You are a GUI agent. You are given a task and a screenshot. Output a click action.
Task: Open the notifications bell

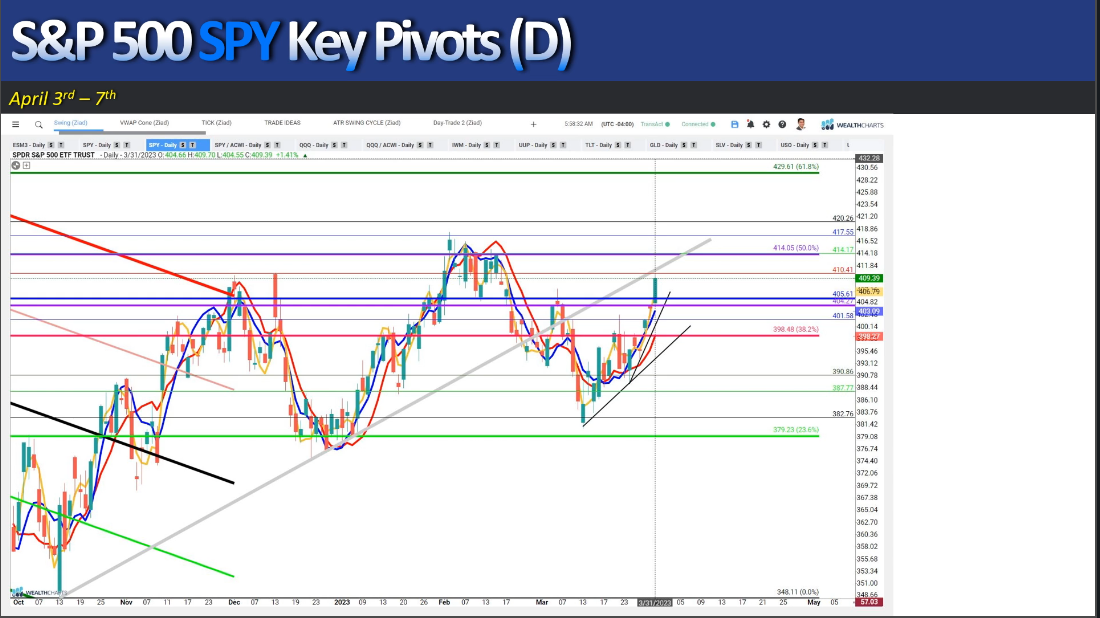click(x=751, y=124)
